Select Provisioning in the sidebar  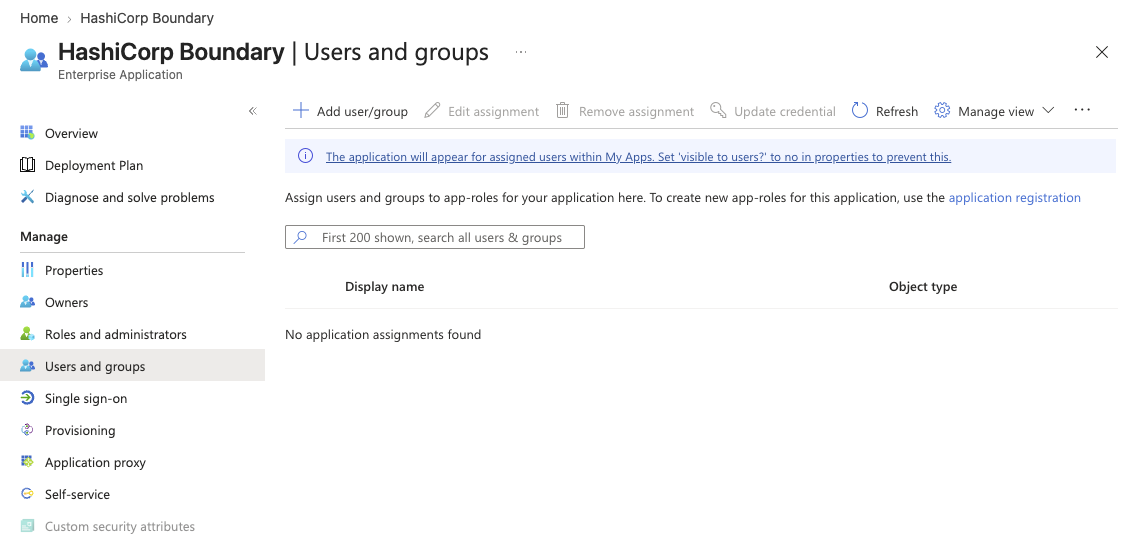tap(80, 430)
